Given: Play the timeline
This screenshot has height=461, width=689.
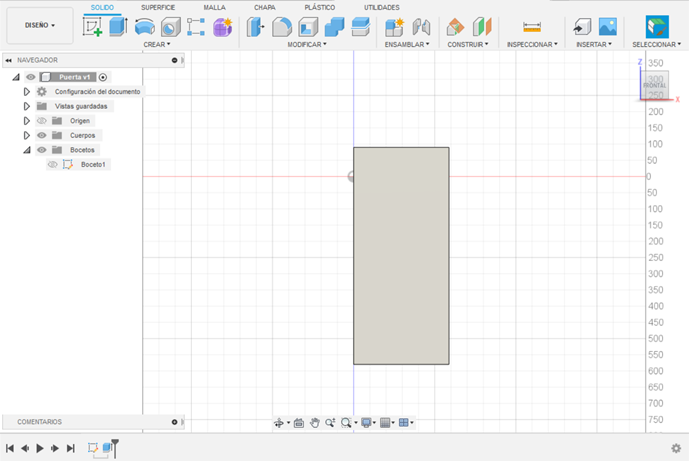Looking at the screenshot, I should [40, 448].
